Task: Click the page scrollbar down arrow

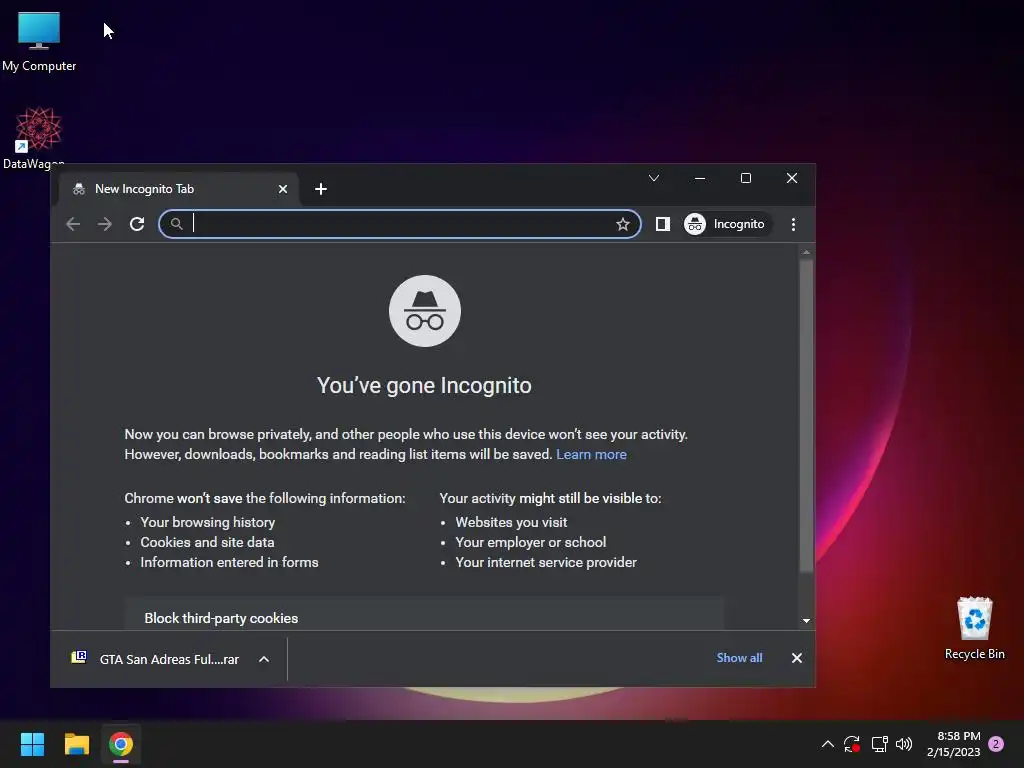Action: [x=807, y=620]
